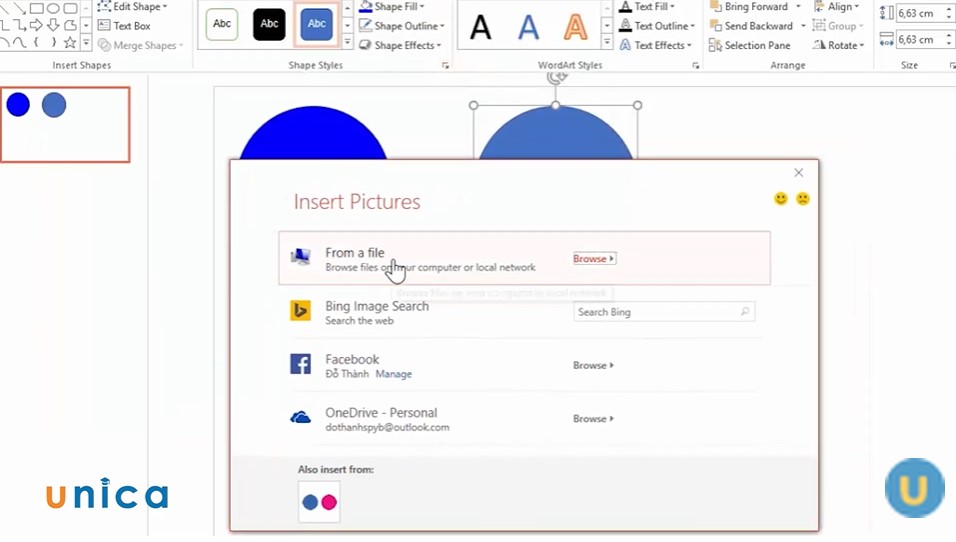956x542 pixels.
Task: Click the smiley face feedback icon
Action: 781,199
